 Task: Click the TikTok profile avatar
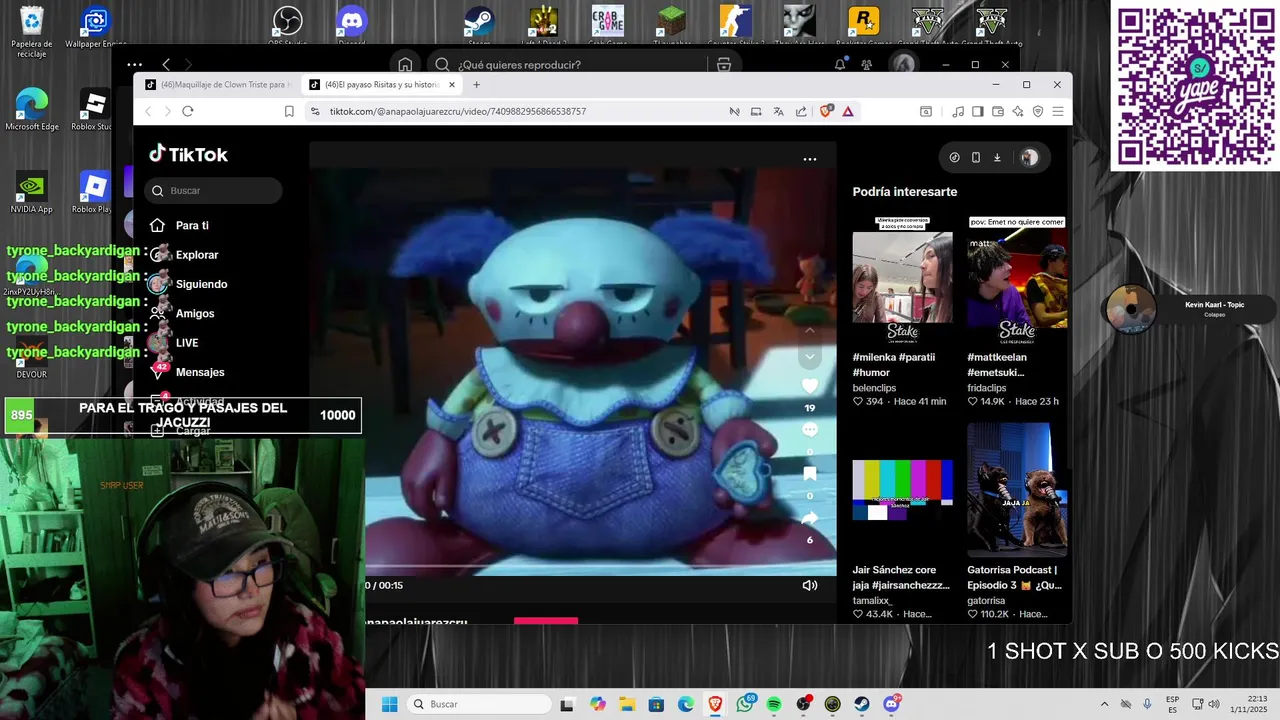pos(1029,157)
